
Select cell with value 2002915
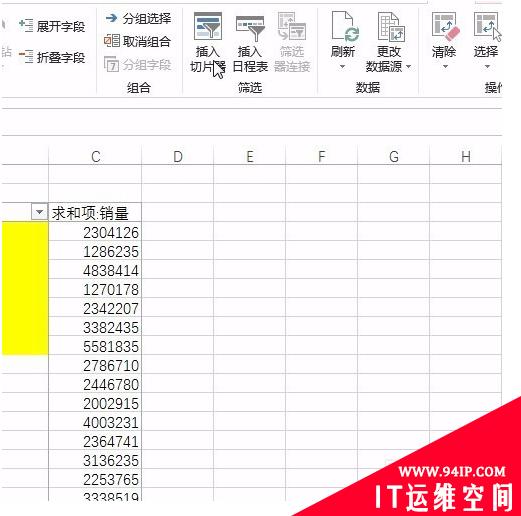coord(95,403)
